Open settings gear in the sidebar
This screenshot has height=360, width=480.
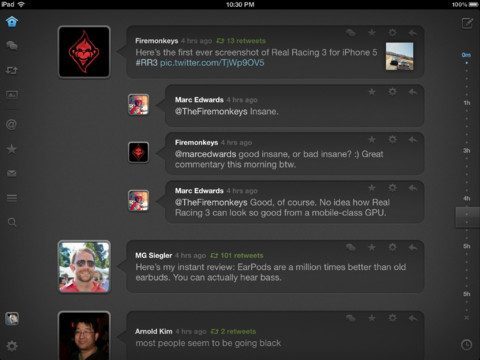(x=12, y=346)
